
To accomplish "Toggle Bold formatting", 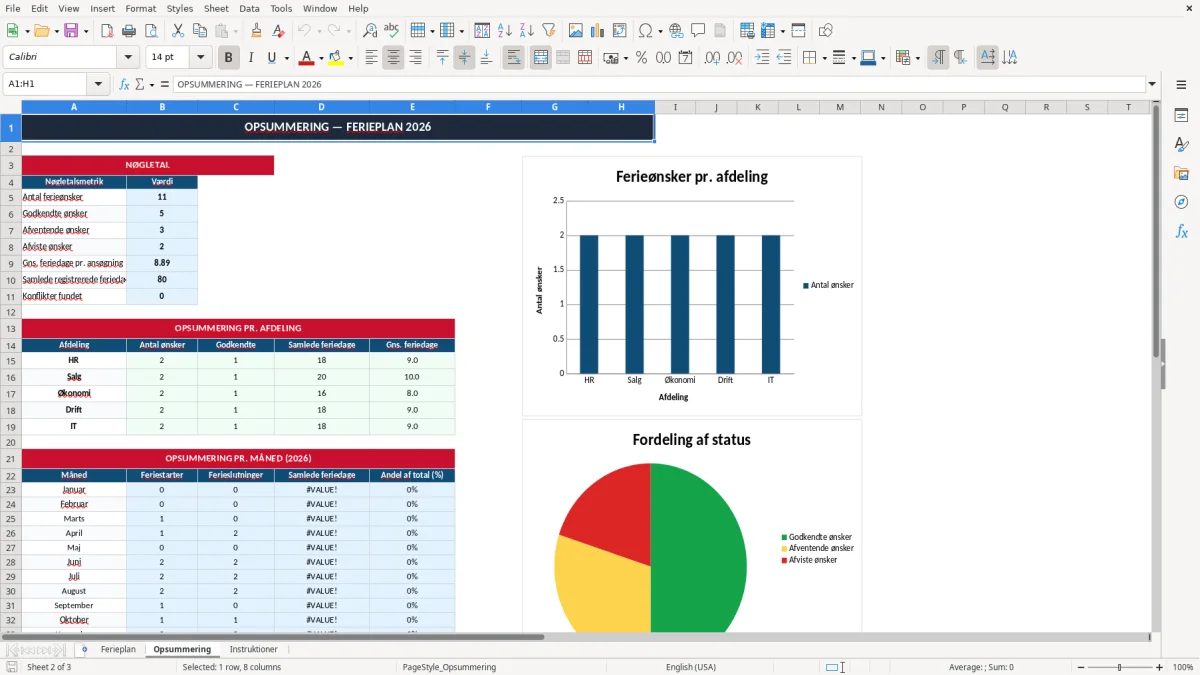I will click(229, 58).
